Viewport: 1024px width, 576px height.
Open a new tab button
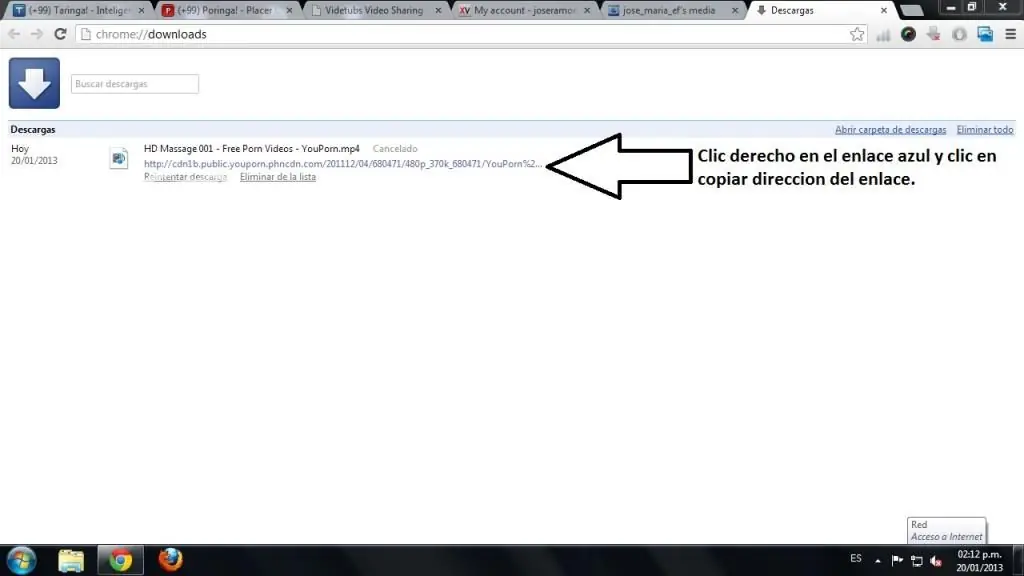point(912,10)
